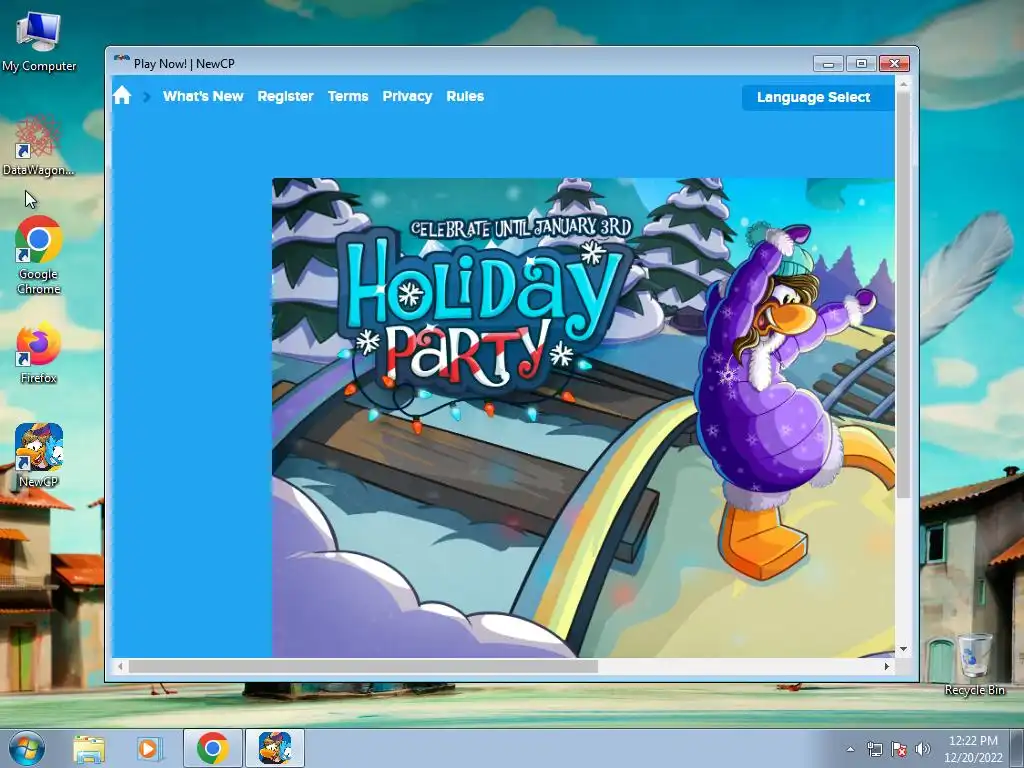This screenshot has height=768, width=1024.
Task: Open the Register page
Action: click(x=285, y=96)
